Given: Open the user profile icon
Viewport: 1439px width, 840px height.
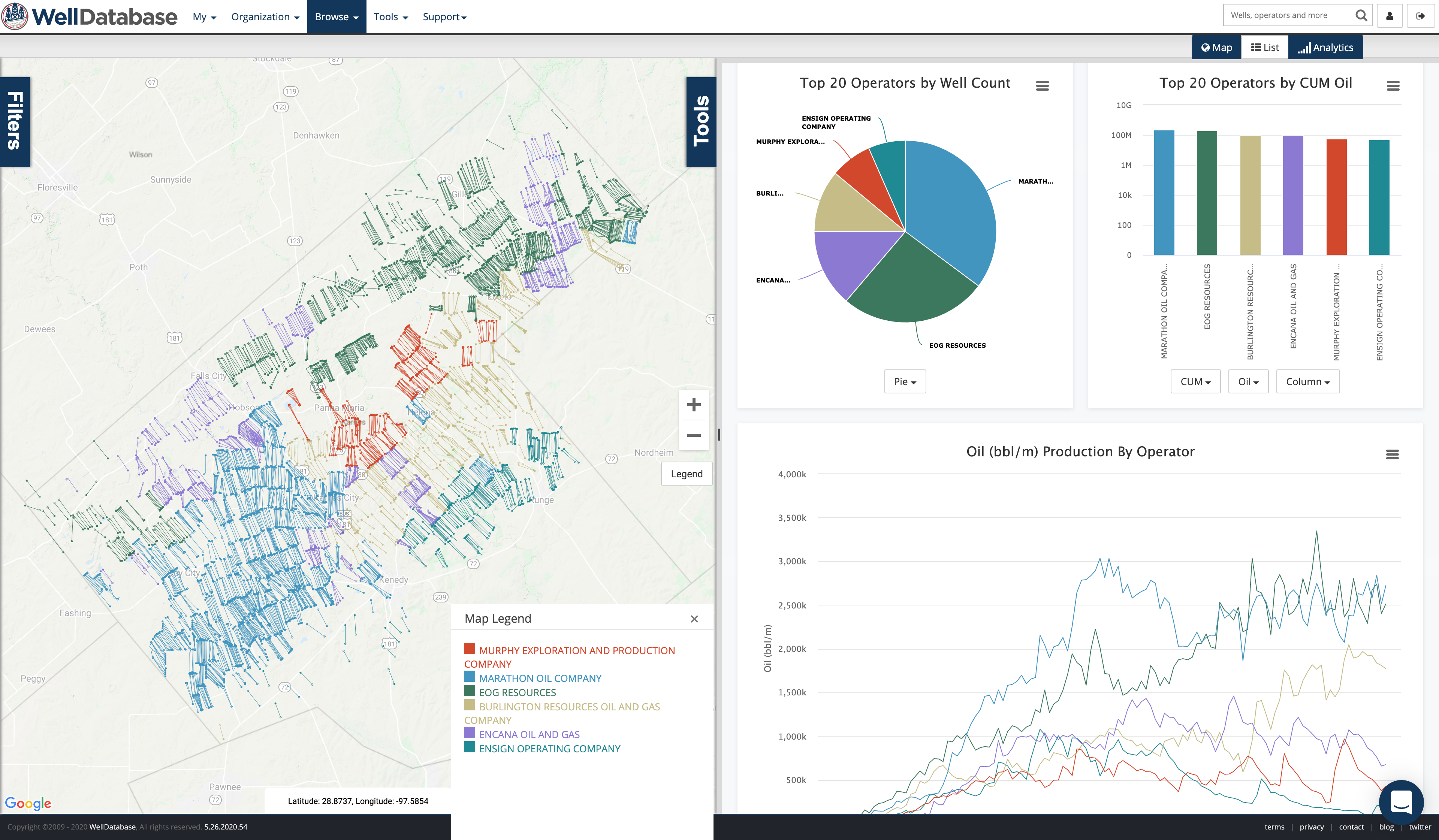Looking at the screenshot, I should point(1389,16).
